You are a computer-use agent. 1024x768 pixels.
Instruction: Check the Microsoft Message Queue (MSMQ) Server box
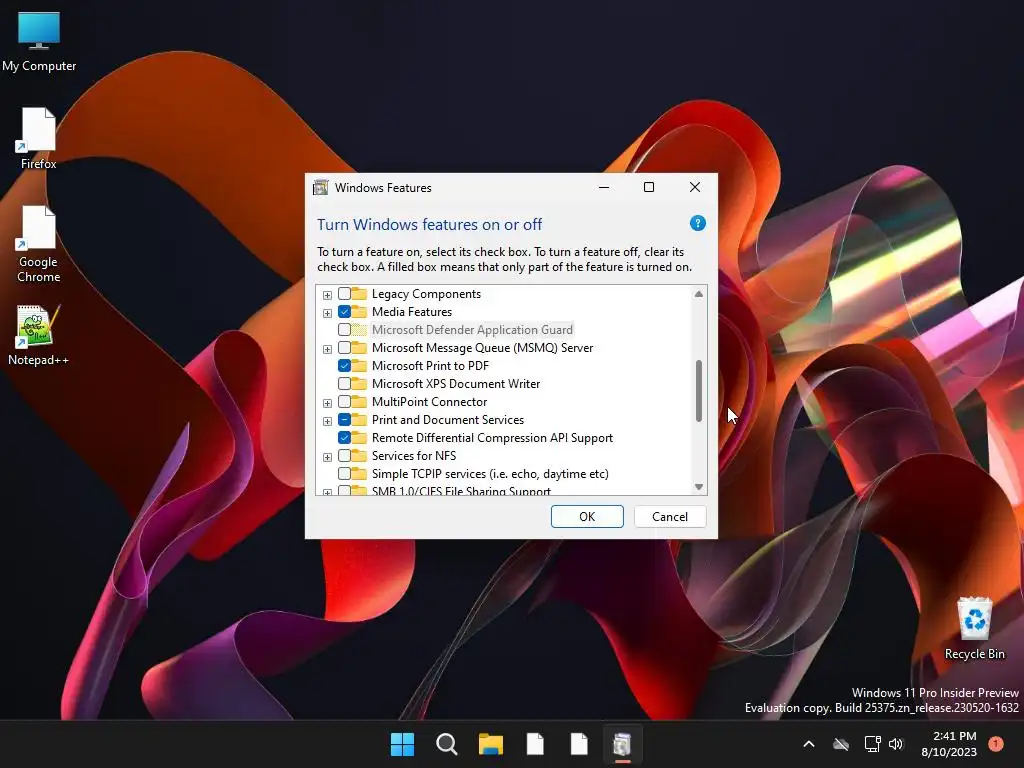(x=344, y=347)
